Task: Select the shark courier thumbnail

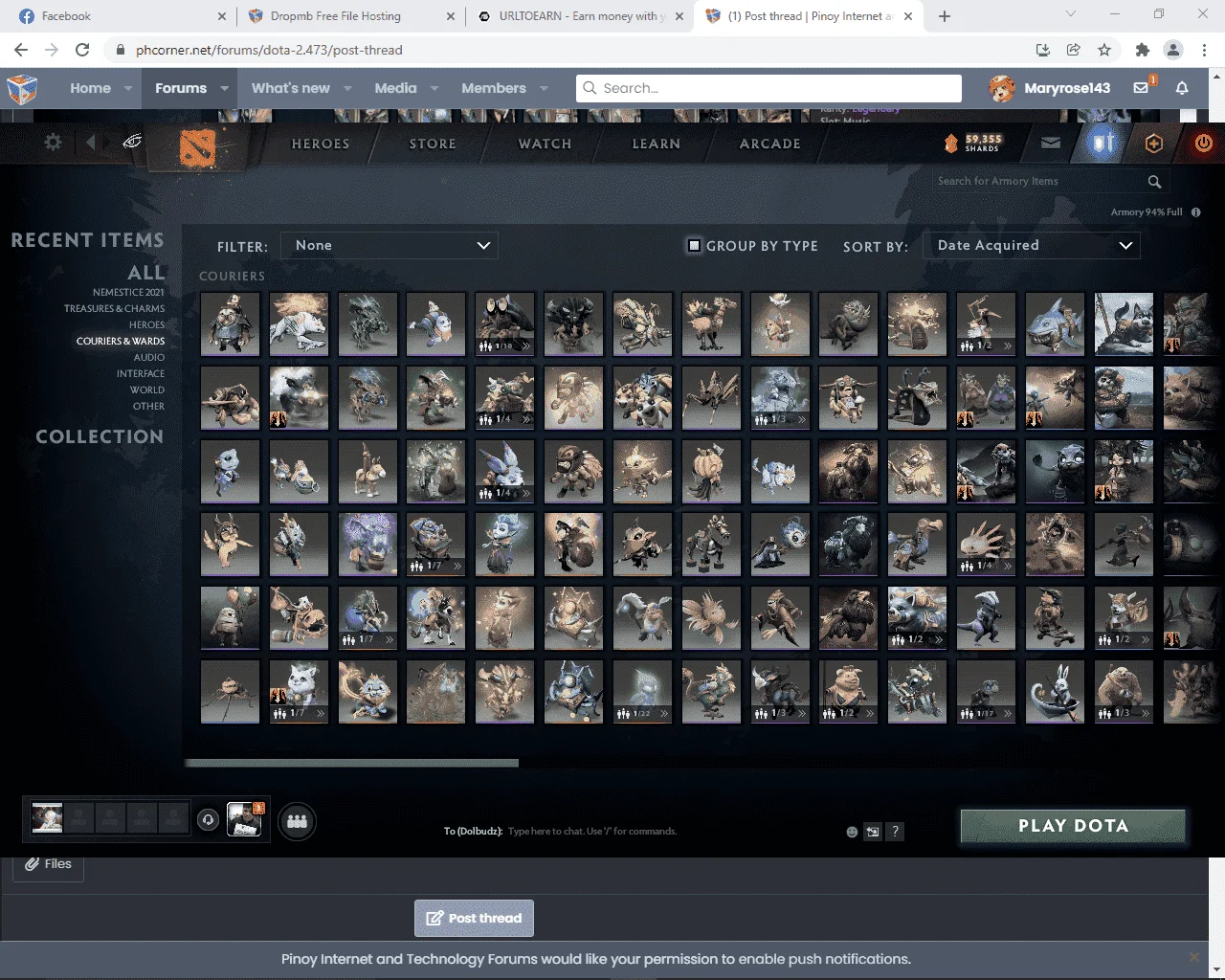Action: click(x=1055, y=323)
